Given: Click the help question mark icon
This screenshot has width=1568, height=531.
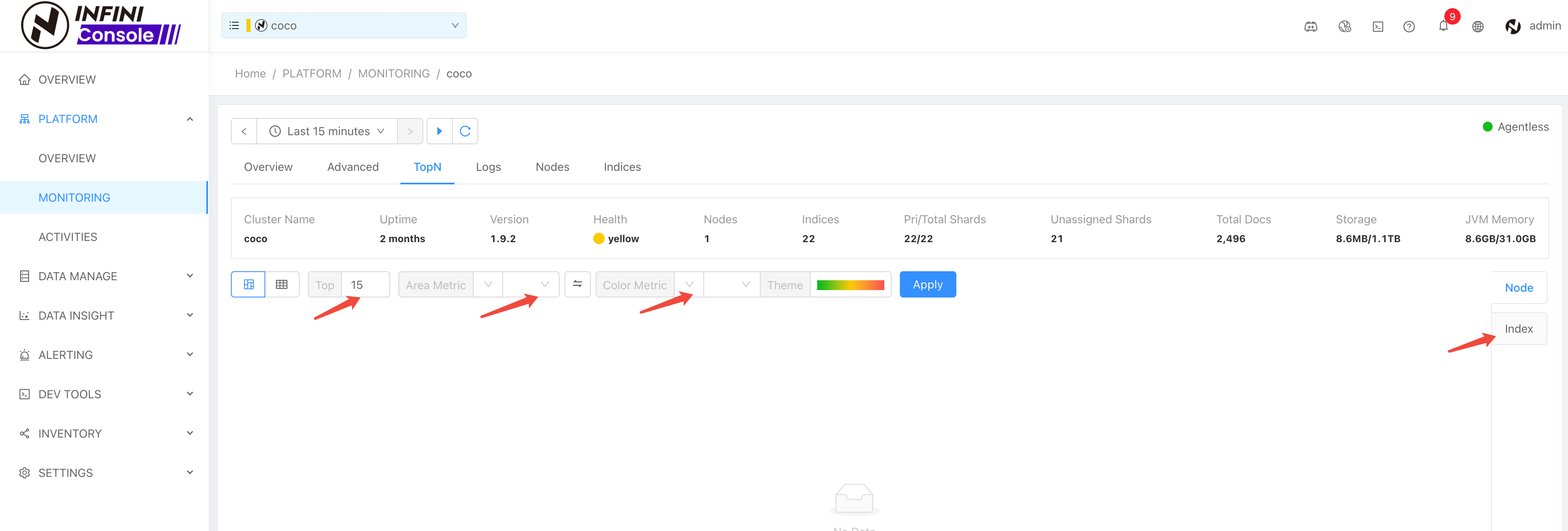Looking at the screenshot, I should pyautogui.click(x=1408, y=26).
